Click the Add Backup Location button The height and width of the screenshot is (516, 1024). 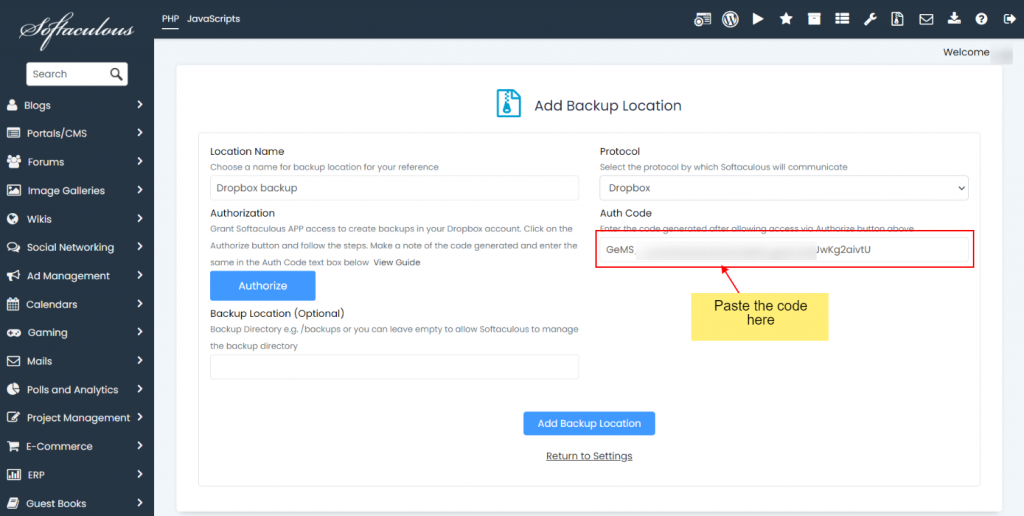pos(589,423)
